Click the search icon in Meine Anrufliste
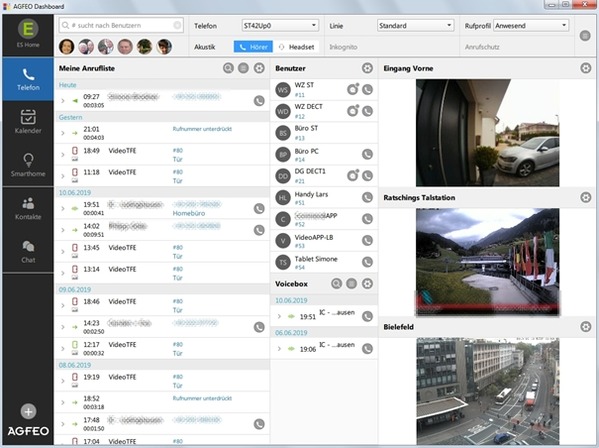The height and width of the screenshot is (448, 599). pos(228,68)
